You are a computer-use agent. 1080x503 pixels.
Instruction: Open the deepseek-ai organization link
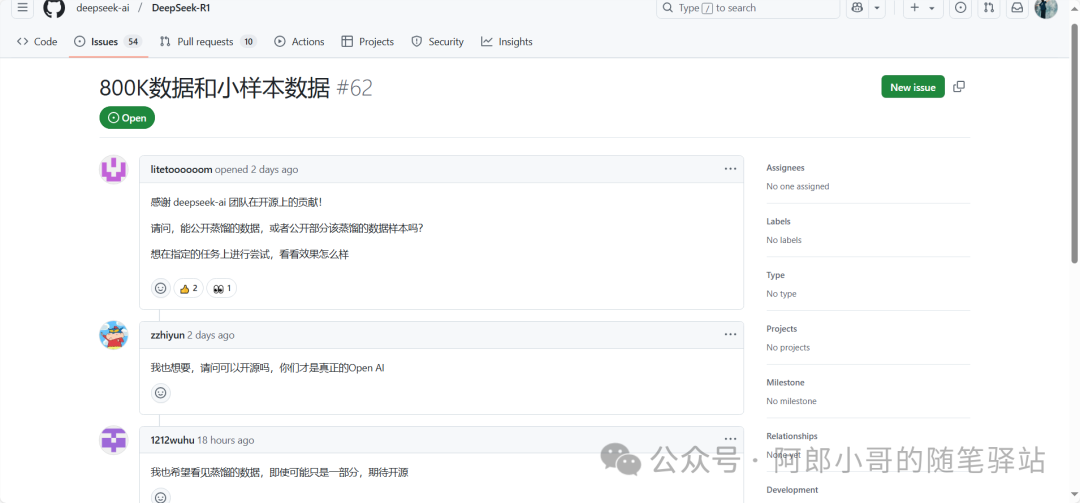tap(103, 8)
